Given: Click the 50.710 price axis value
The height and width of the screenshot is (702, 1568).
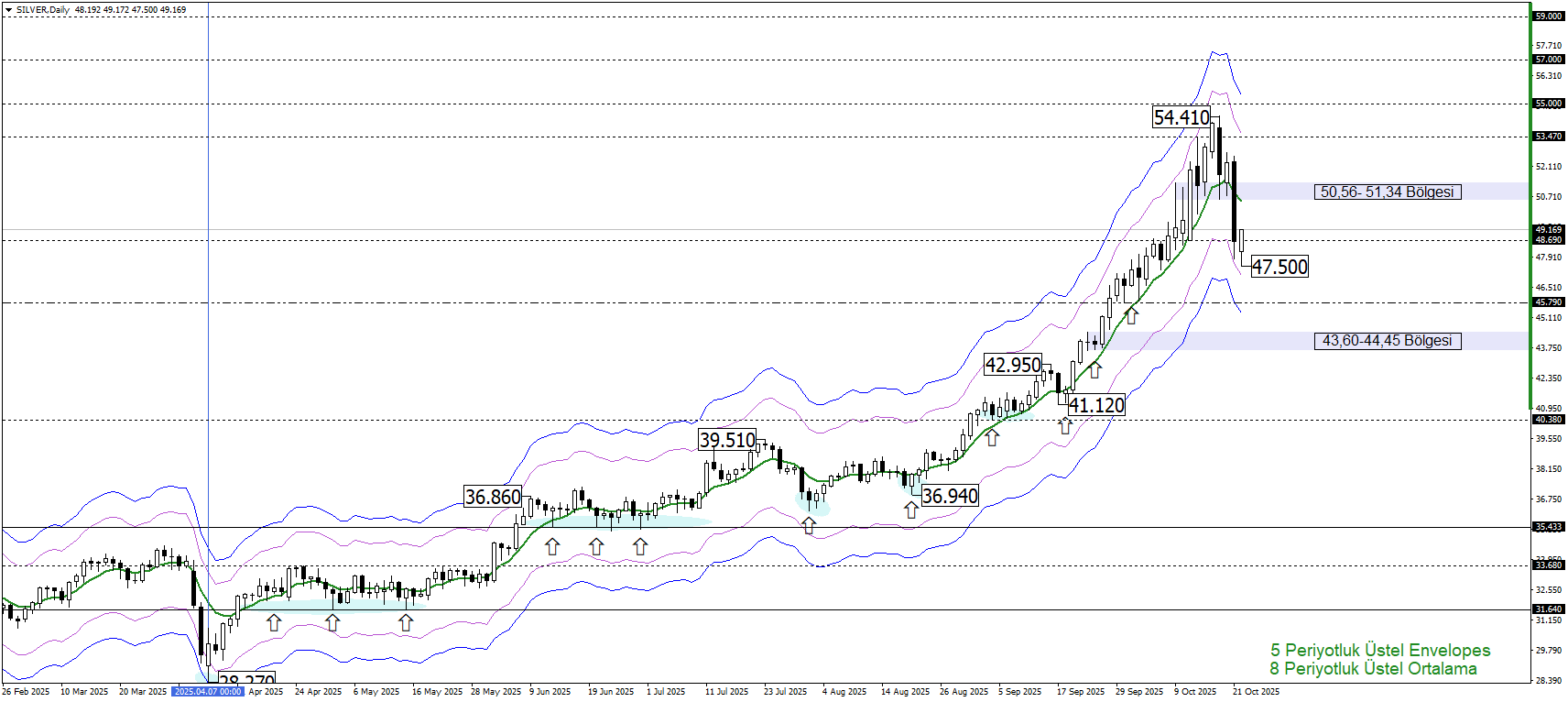Looking at the screenshot, I should [1549, 197].
